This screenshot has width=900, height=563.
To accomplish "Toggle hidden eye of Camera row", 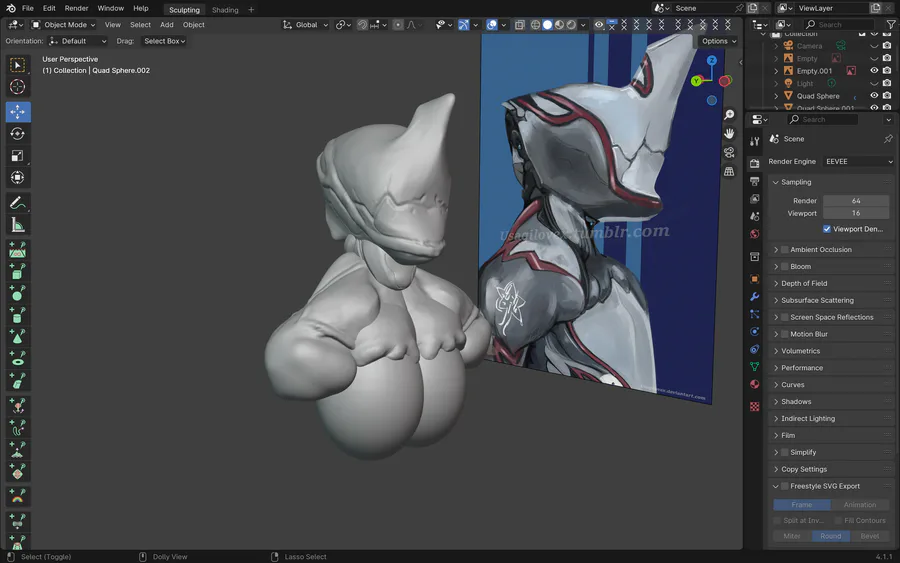I will (x=874, y=46).
